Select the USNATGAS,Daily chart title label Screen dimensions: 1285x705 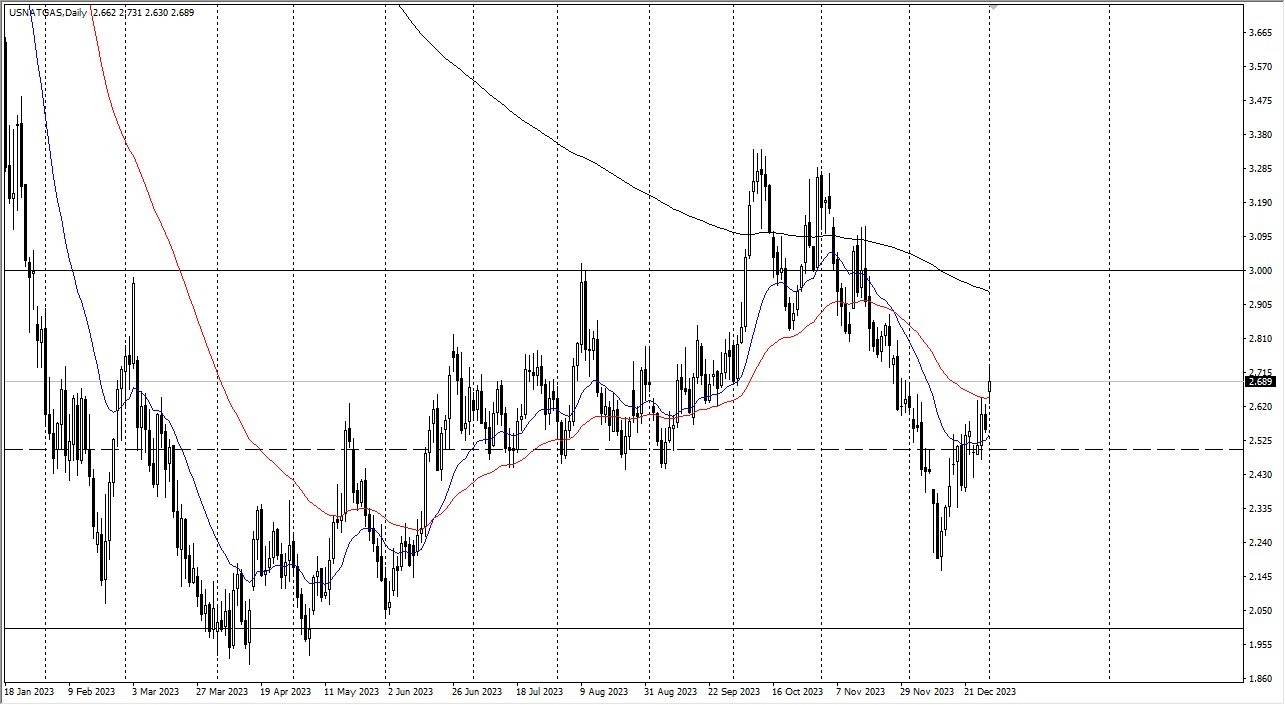coord(48,11)
